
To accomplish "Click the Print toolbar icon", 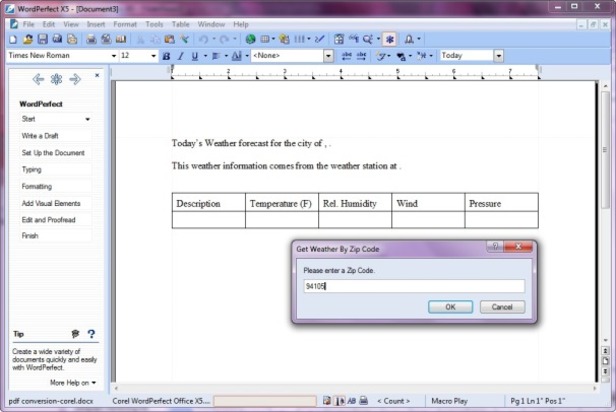I will pyautogui.click(x=91, y=39).
